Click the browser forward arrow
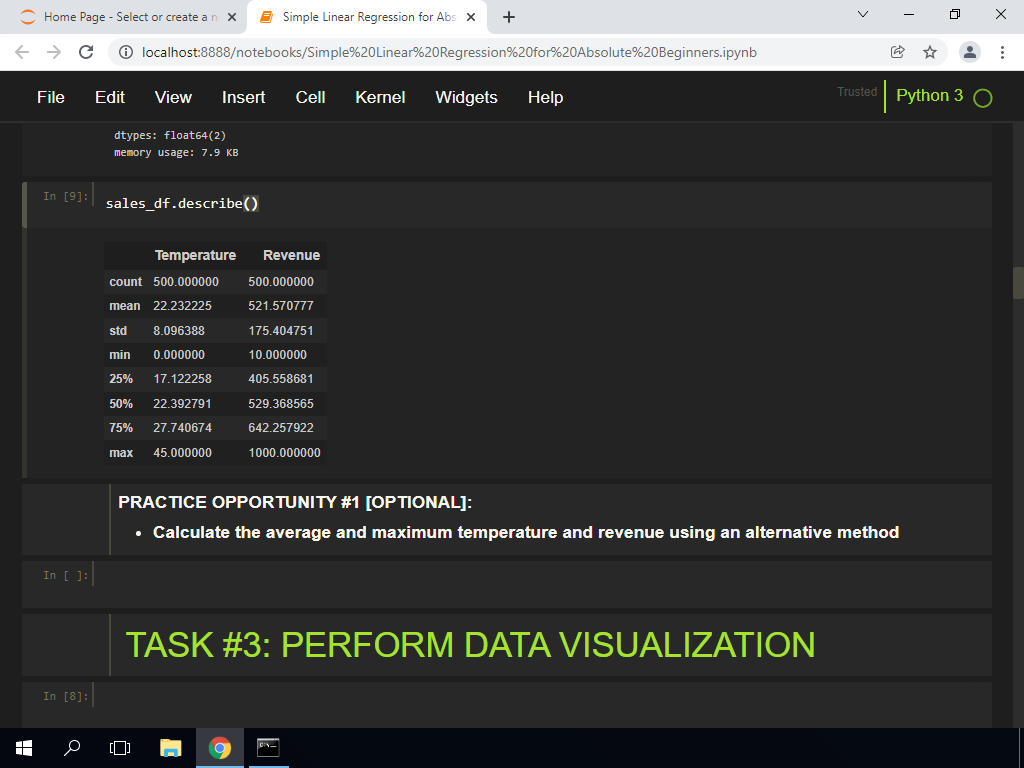 (x=54, y=52)
